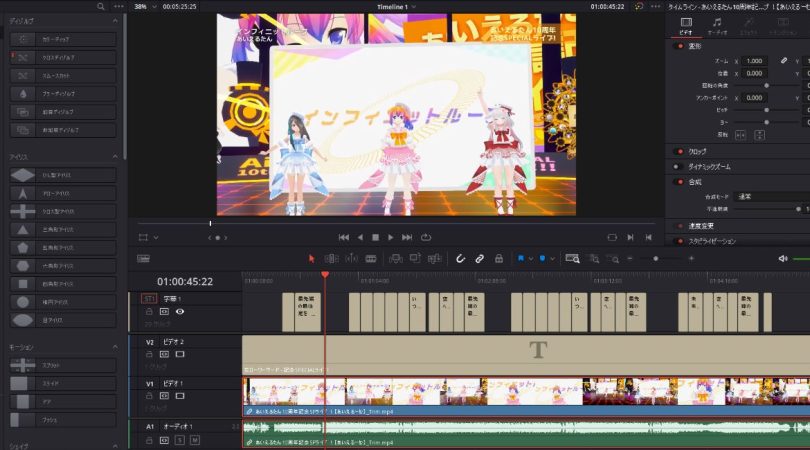Jump to last frame of timeline
The width and height of the screenshot is (810, 450).
pyautogui.click(x=407, y=237)
